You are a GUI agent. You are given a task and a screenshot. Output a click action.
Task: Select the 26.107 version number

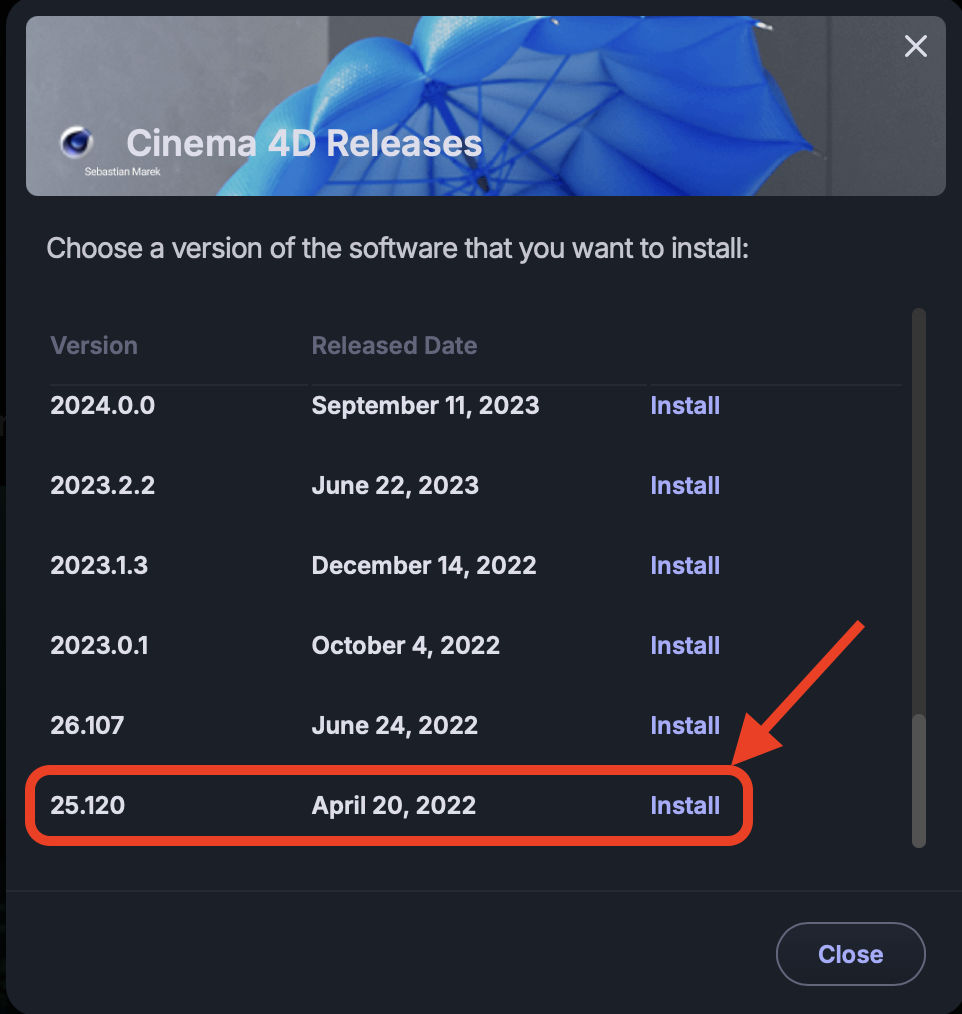[88, 726]
